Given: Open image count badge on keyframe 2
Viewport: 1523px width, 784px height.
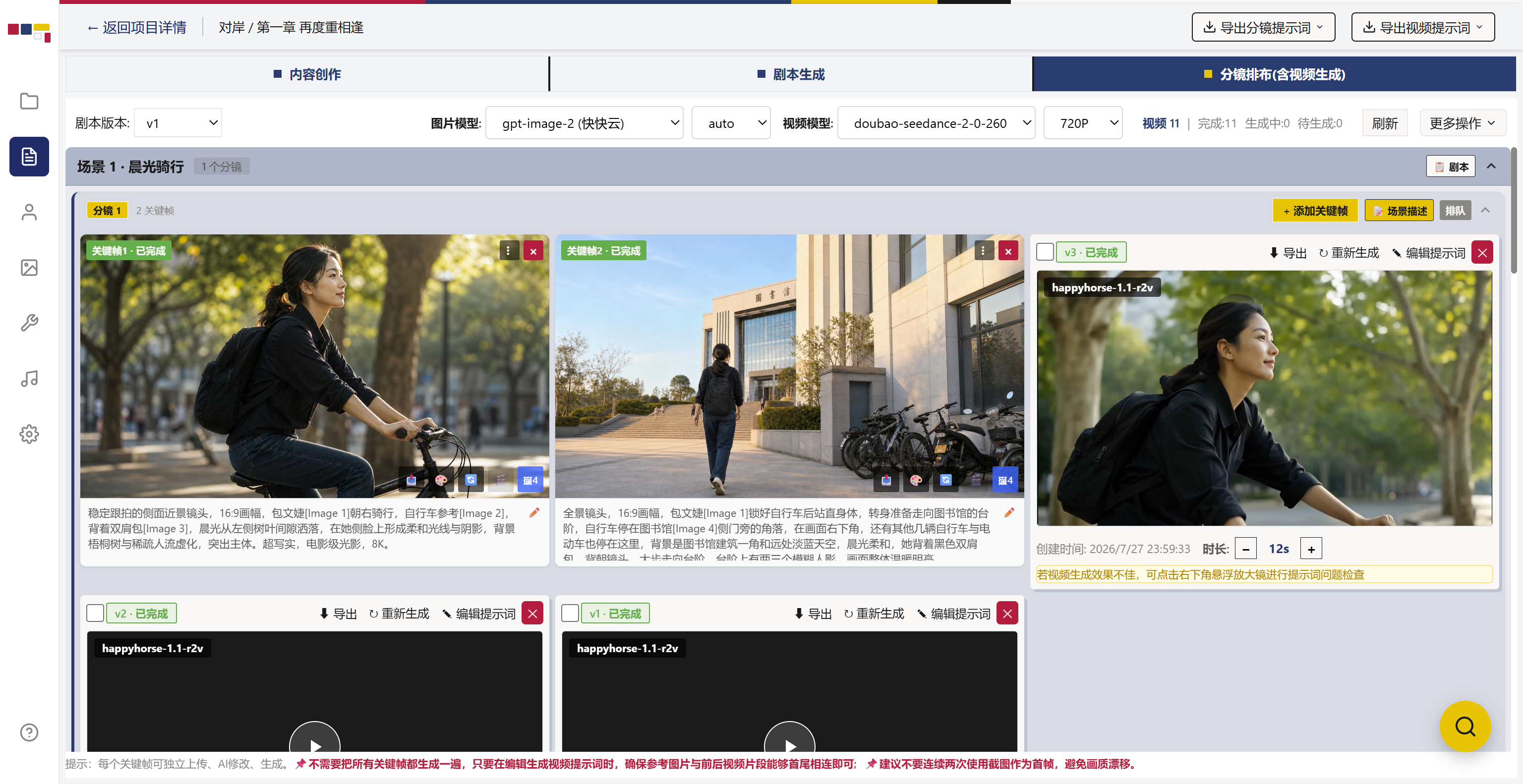Looking at the screenshot, I should [x=1005, y=480].
